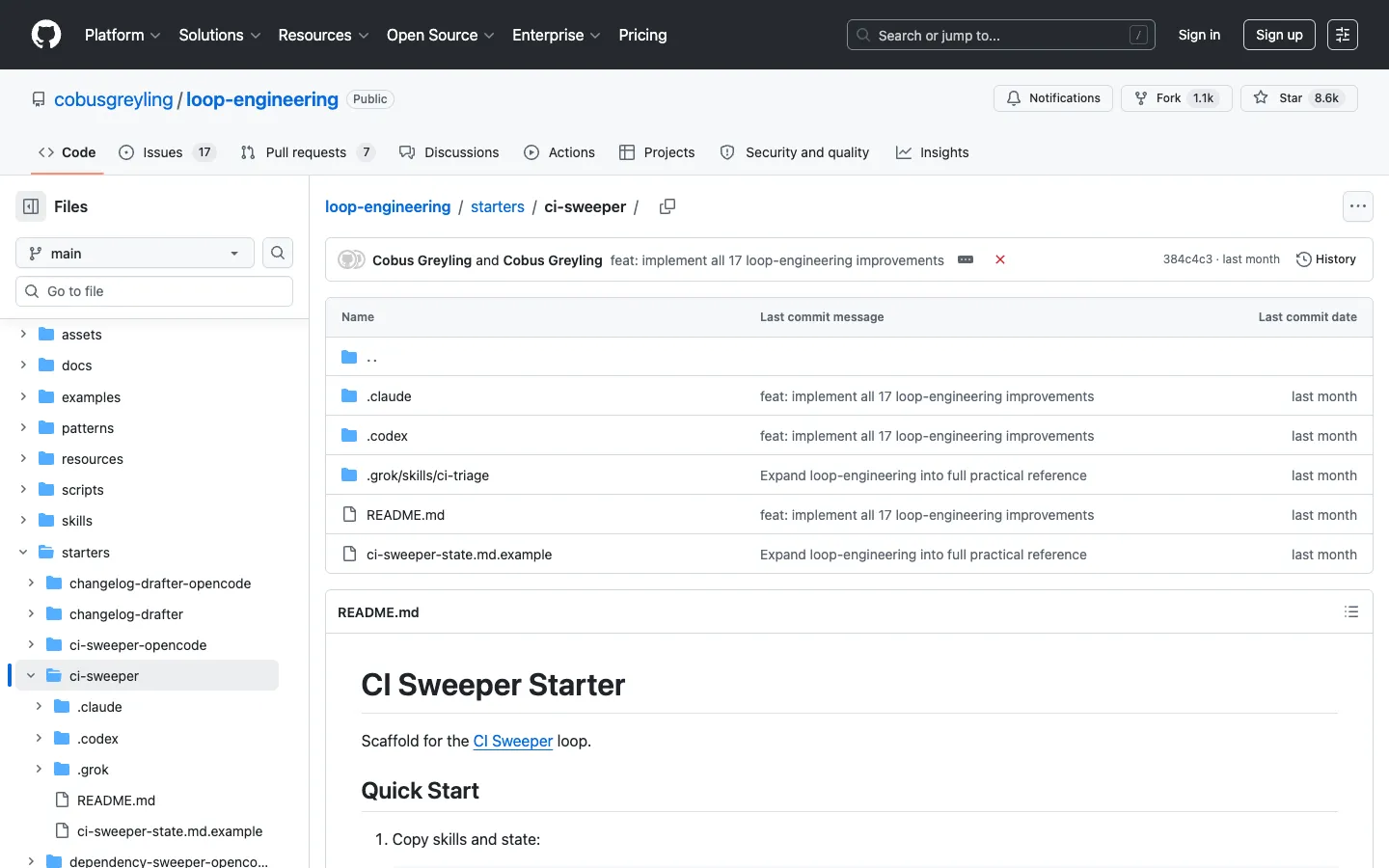
Task: Open cobusgreyling owner profile link
Action: [x=113, y=99]
